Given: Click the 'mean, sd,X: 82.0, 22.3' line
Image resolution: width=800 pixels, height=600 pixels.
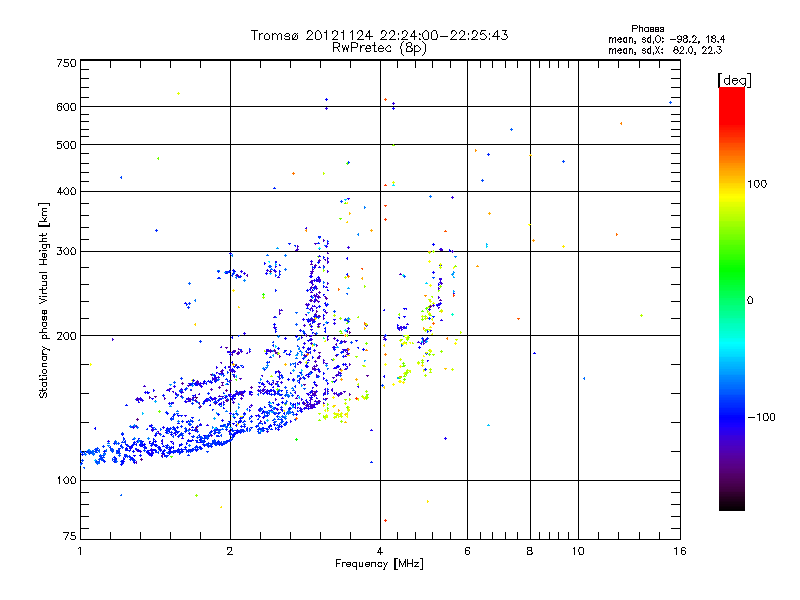Looking at the screenshot, I should click(x=665, y=50).
